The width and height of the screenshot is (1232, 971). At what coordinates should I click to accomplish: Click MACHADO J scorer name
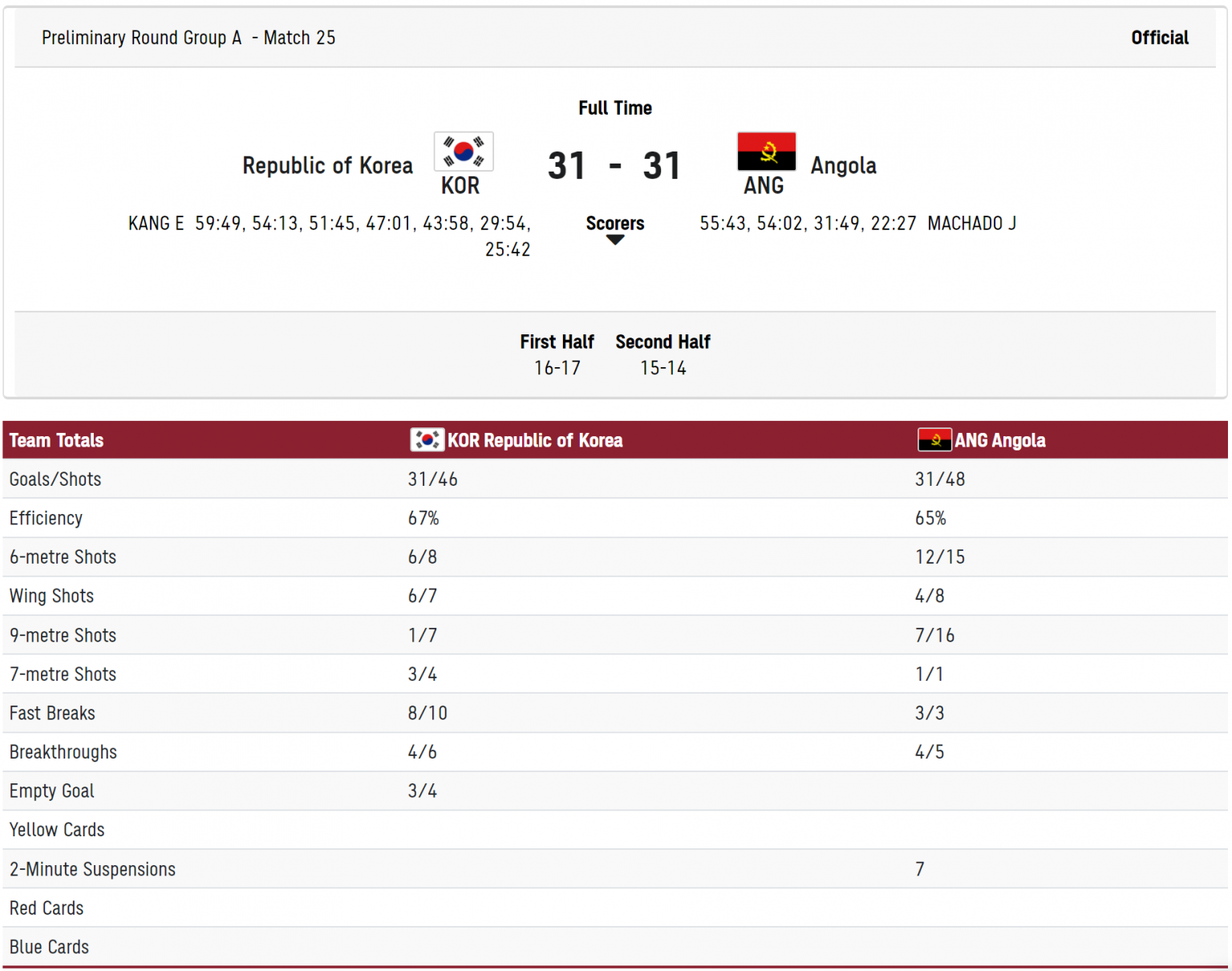tap(972, 224)
